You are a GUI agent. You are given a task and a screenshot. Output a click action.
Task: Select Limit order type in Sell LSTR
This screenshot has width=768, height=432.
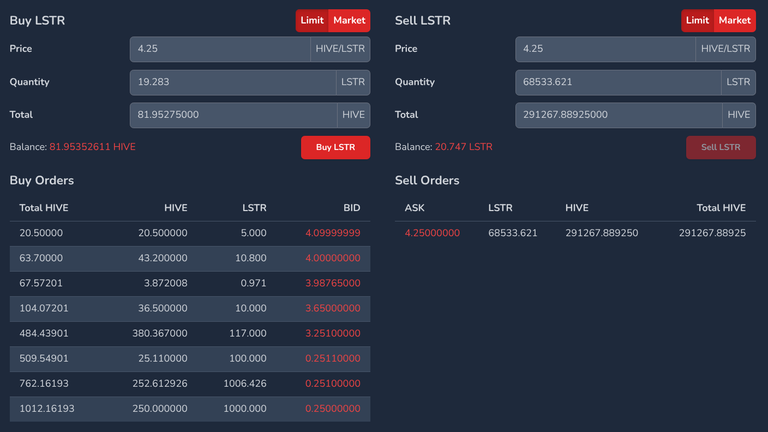(x=697, y=21)
